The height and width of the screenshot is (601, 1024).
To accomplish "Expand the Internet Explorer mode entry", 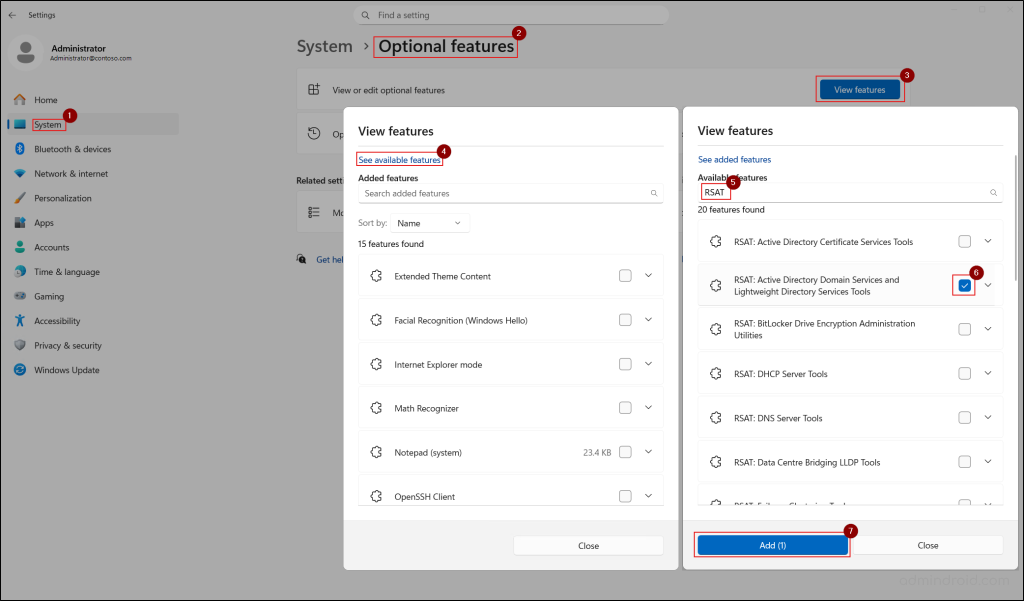I will click(647, 364).
